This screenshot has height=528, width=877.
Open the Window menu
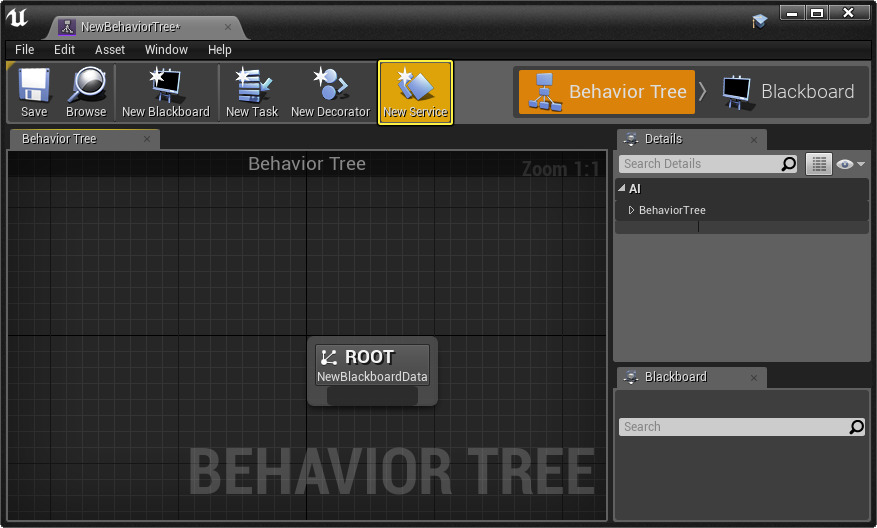click(166, 49)
